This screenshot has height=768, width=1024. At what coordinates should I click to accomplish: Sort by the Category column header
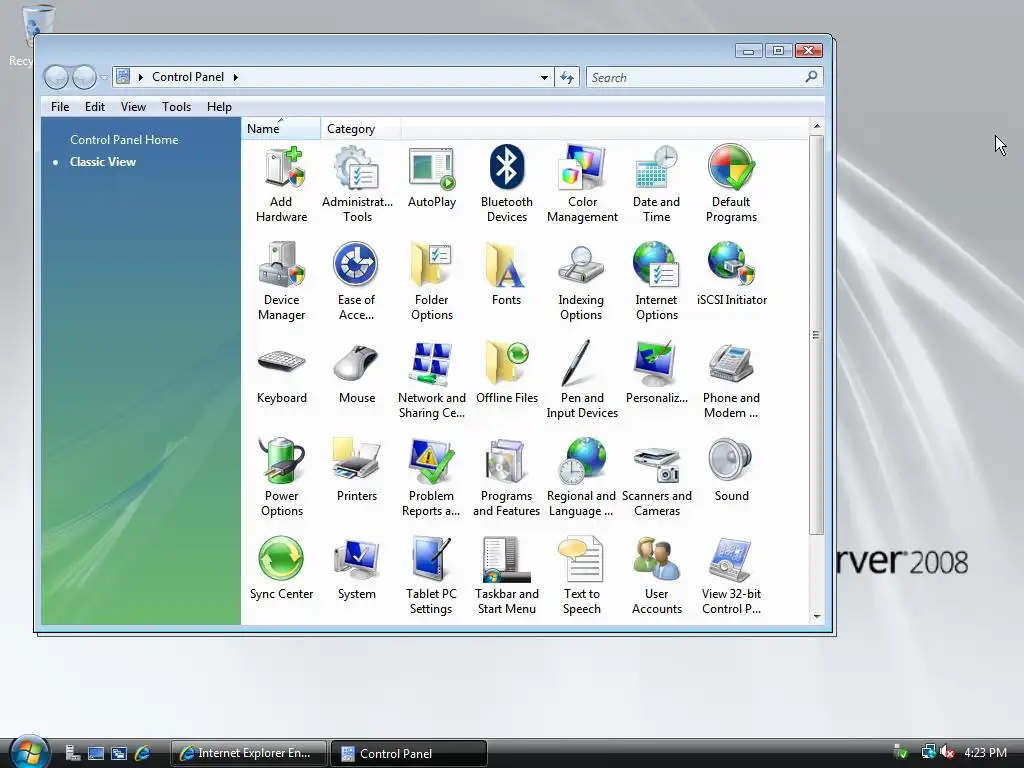360,129
